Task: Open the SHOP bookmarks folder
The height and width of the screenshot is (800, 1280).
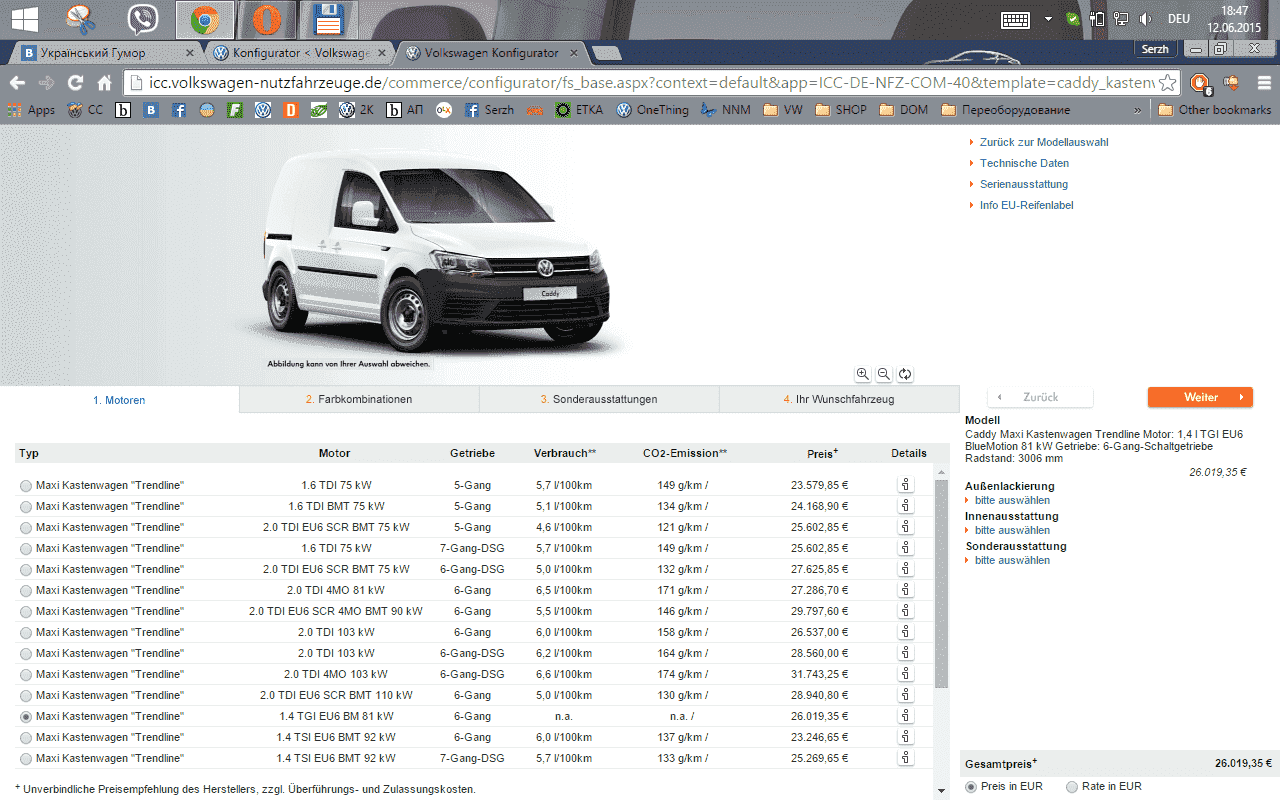Action: pos(842,110)
